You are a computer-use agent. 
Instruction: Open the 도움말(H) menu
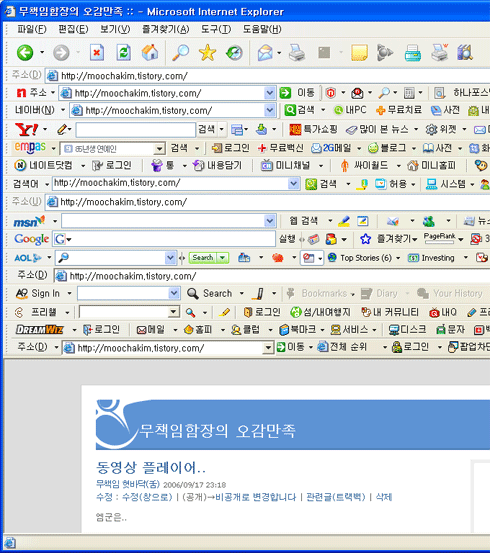(x=262, y=29)
